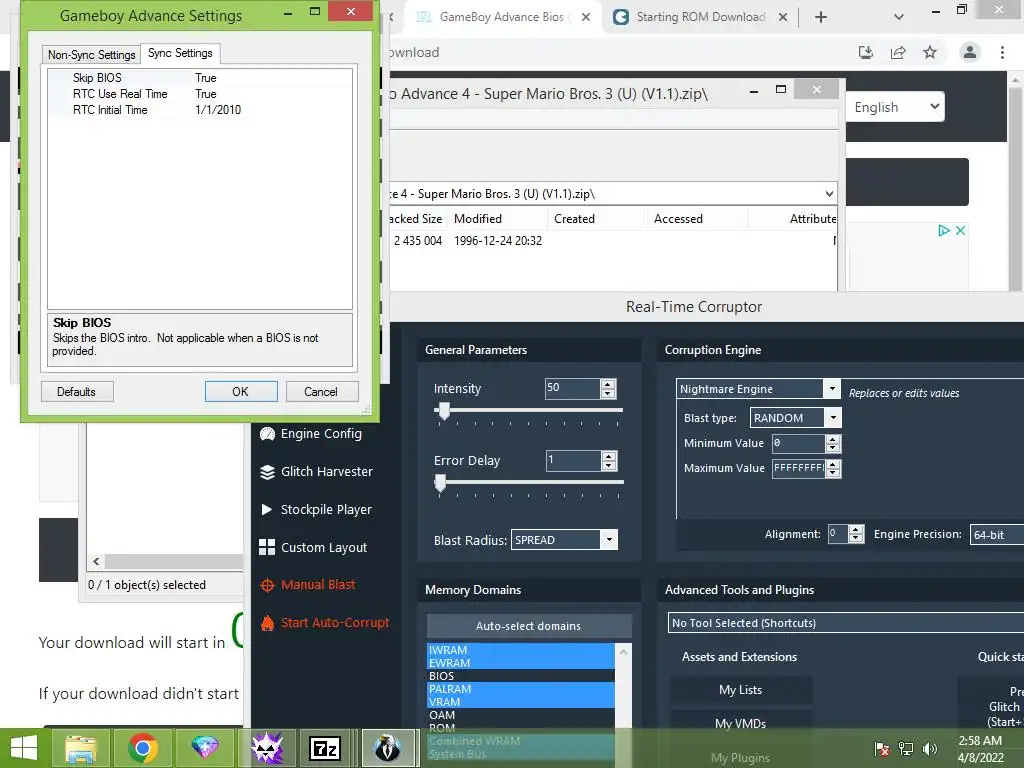Click the Manual Blast crosshair icon
Viewport: 1024px width, 768px height.
click(x=267, y=585)
